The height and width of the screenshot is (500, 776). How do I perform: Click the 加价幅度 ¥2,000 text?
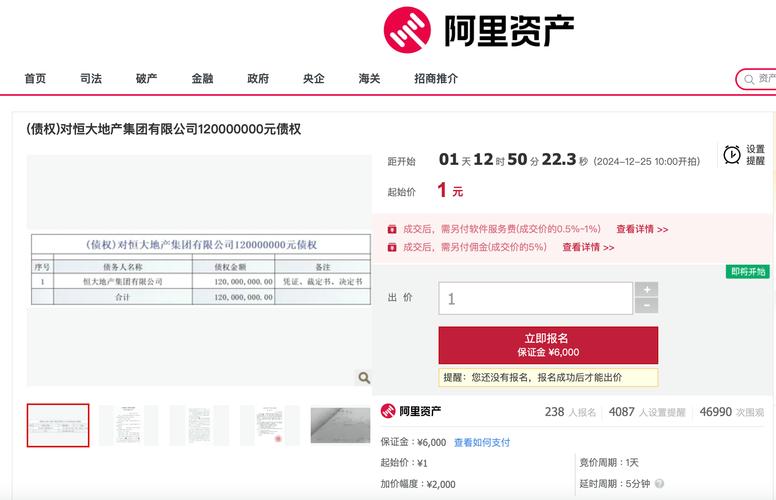[418, 484]
